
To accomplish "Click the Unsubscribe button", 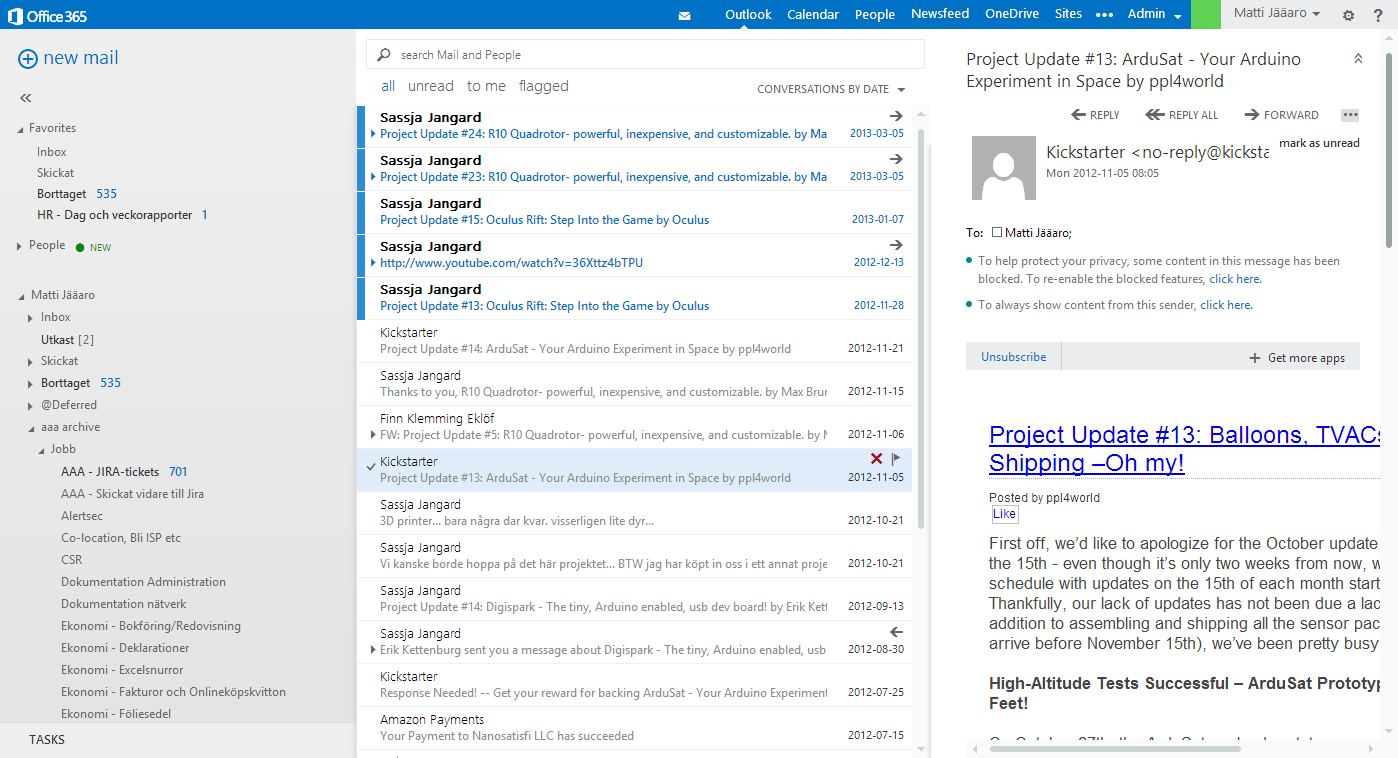I will click(1013, 356).
